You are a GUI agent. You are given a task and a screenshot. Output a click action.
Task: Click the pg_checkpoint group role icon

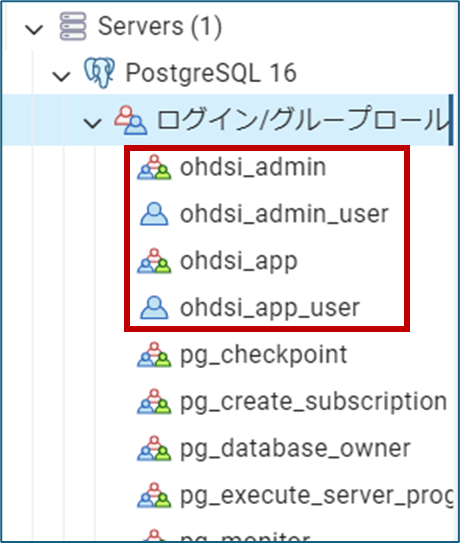click(154, 355)
